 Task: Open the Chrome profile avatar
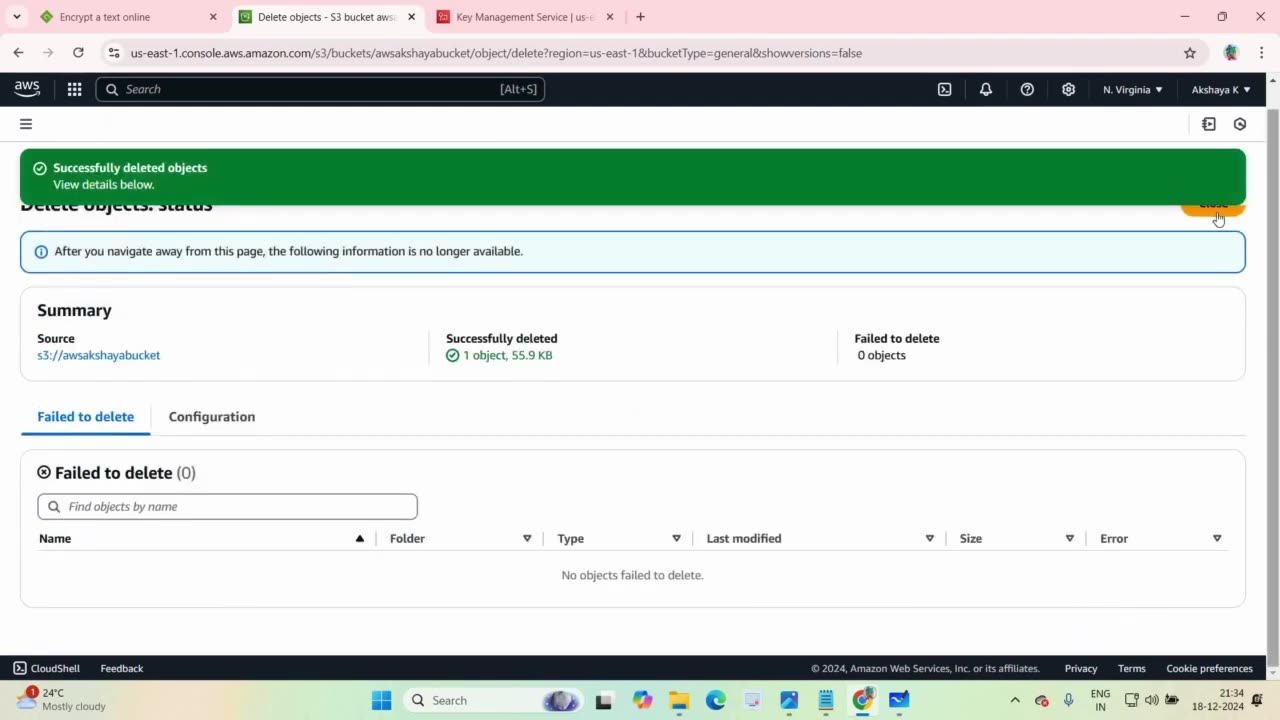coord(1231,53)
